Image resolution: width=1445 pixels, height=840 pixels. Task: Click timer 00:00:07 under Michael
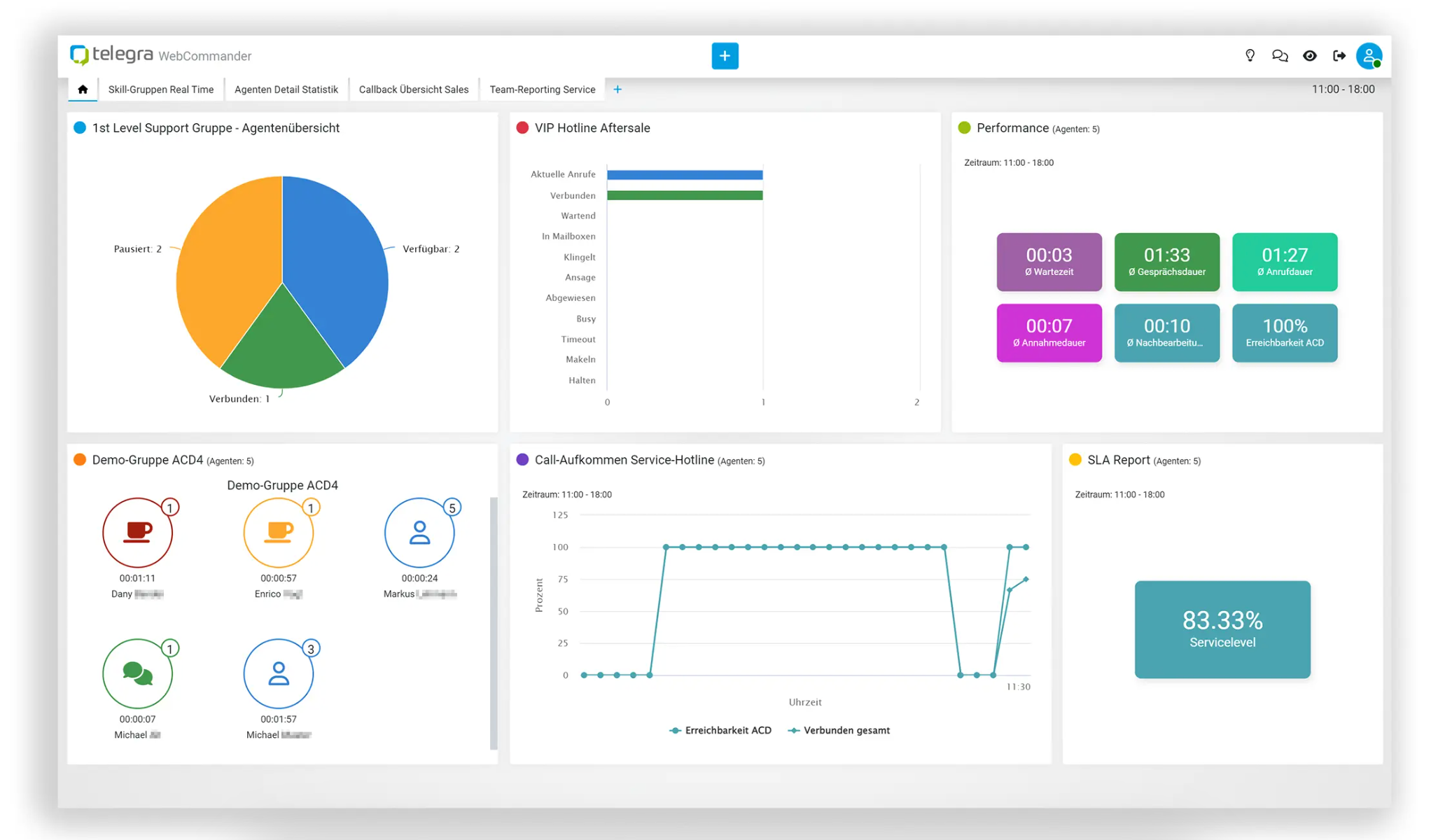click(x=137, y=719)
